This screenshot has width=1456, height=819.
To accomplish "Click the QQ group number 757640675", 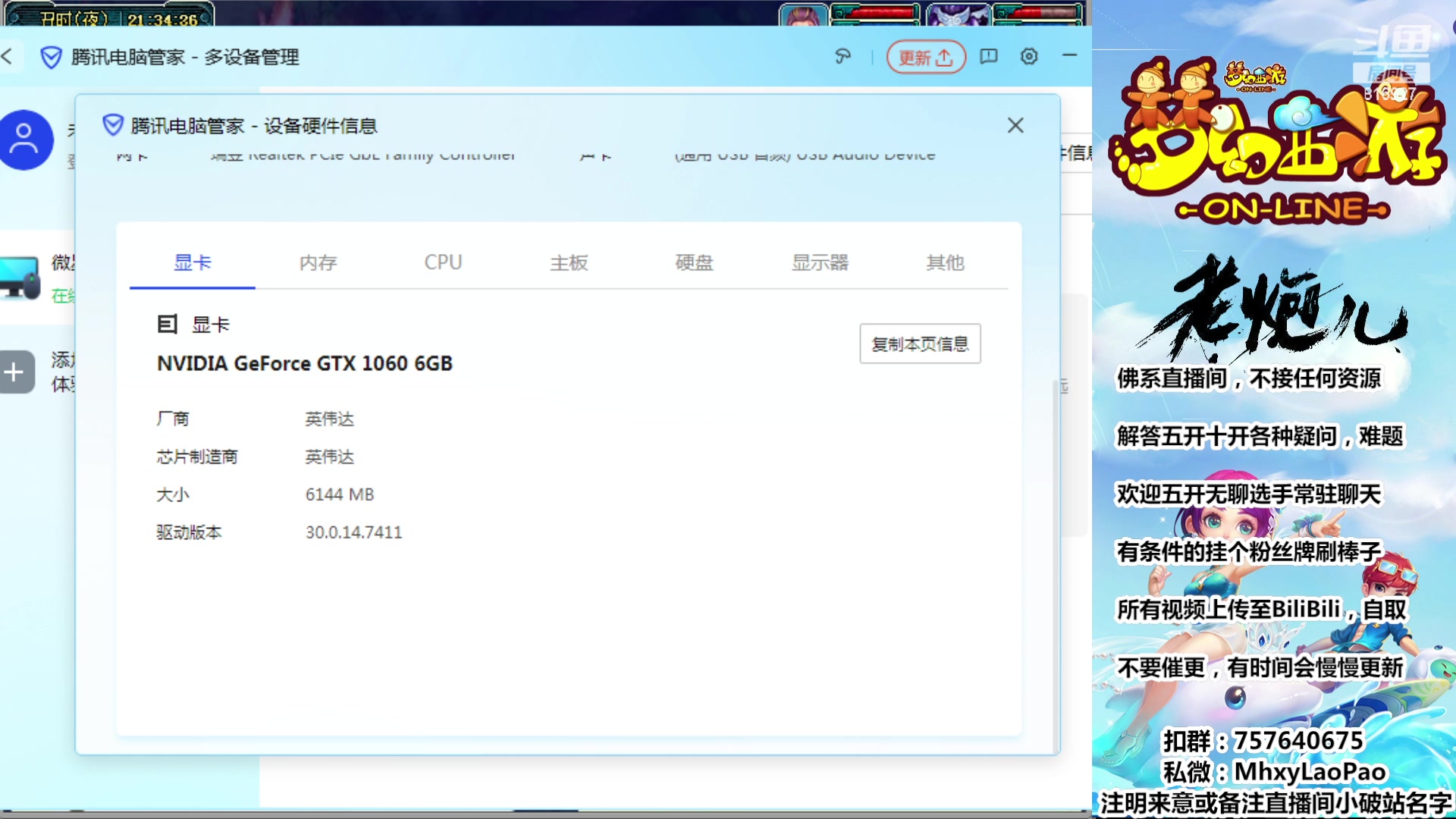I will pos(1298,740).
